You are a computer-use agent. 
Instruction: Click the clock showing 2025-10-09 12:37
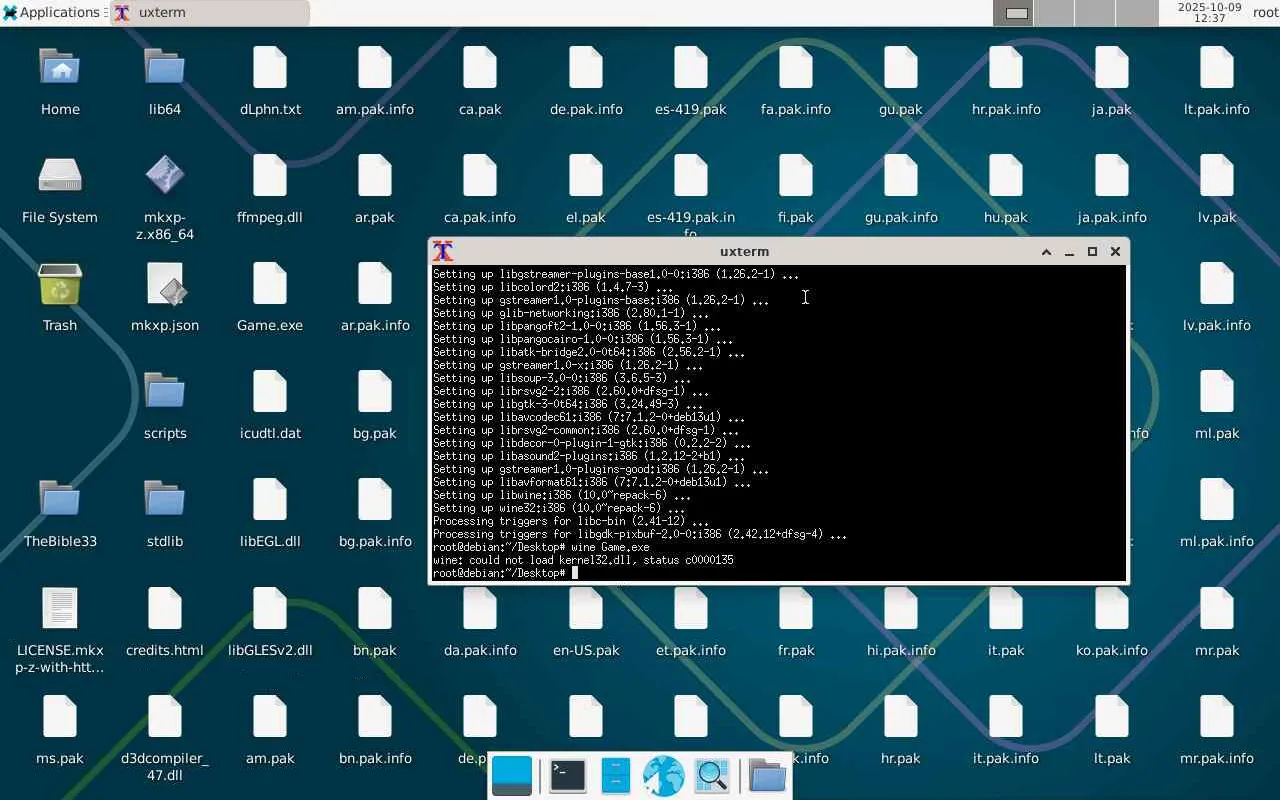coord(1210,13)
